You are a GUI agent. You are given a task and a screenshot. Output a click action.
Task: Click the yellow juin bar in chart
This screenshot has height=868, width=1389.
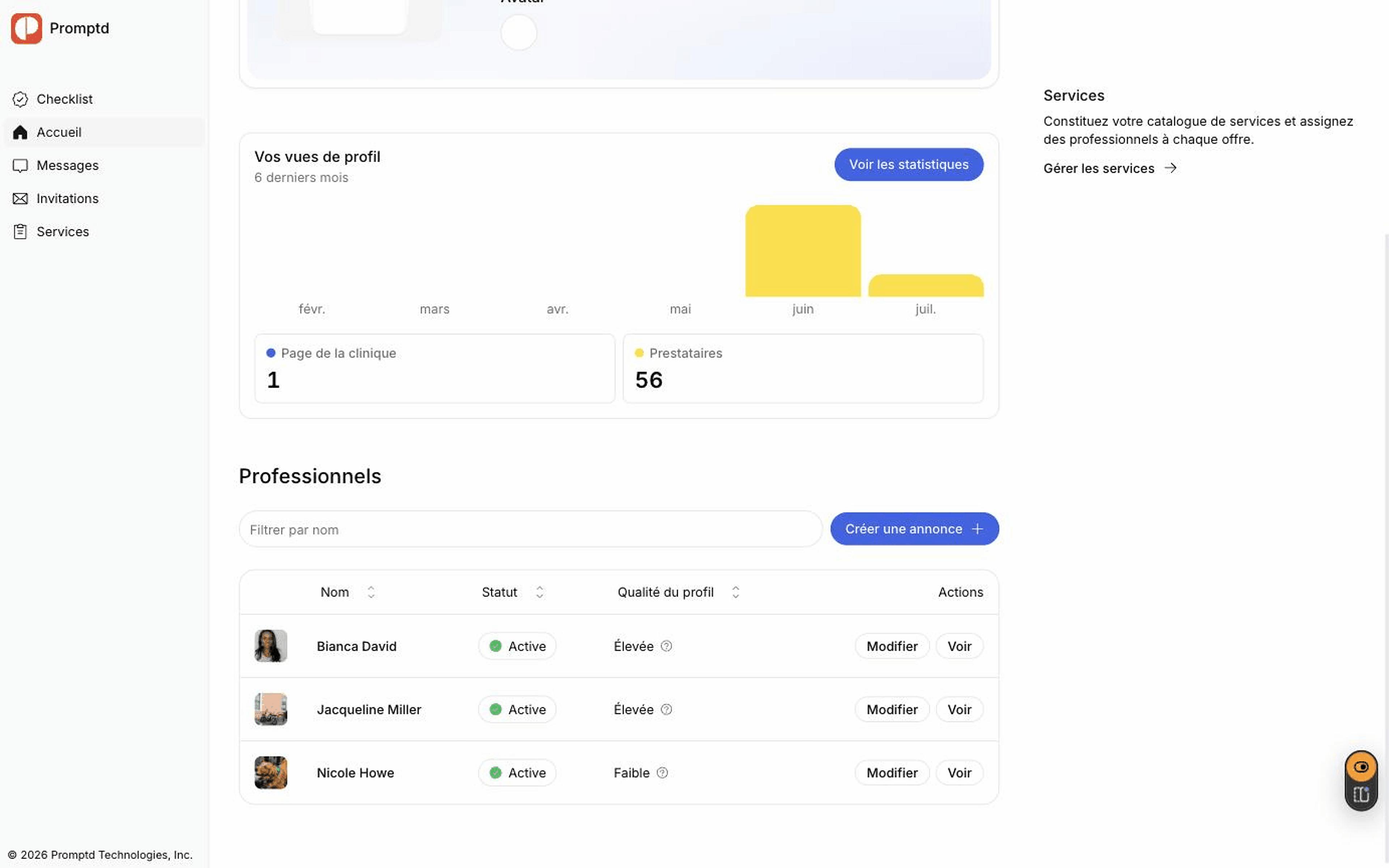click(x=803, y=251)
